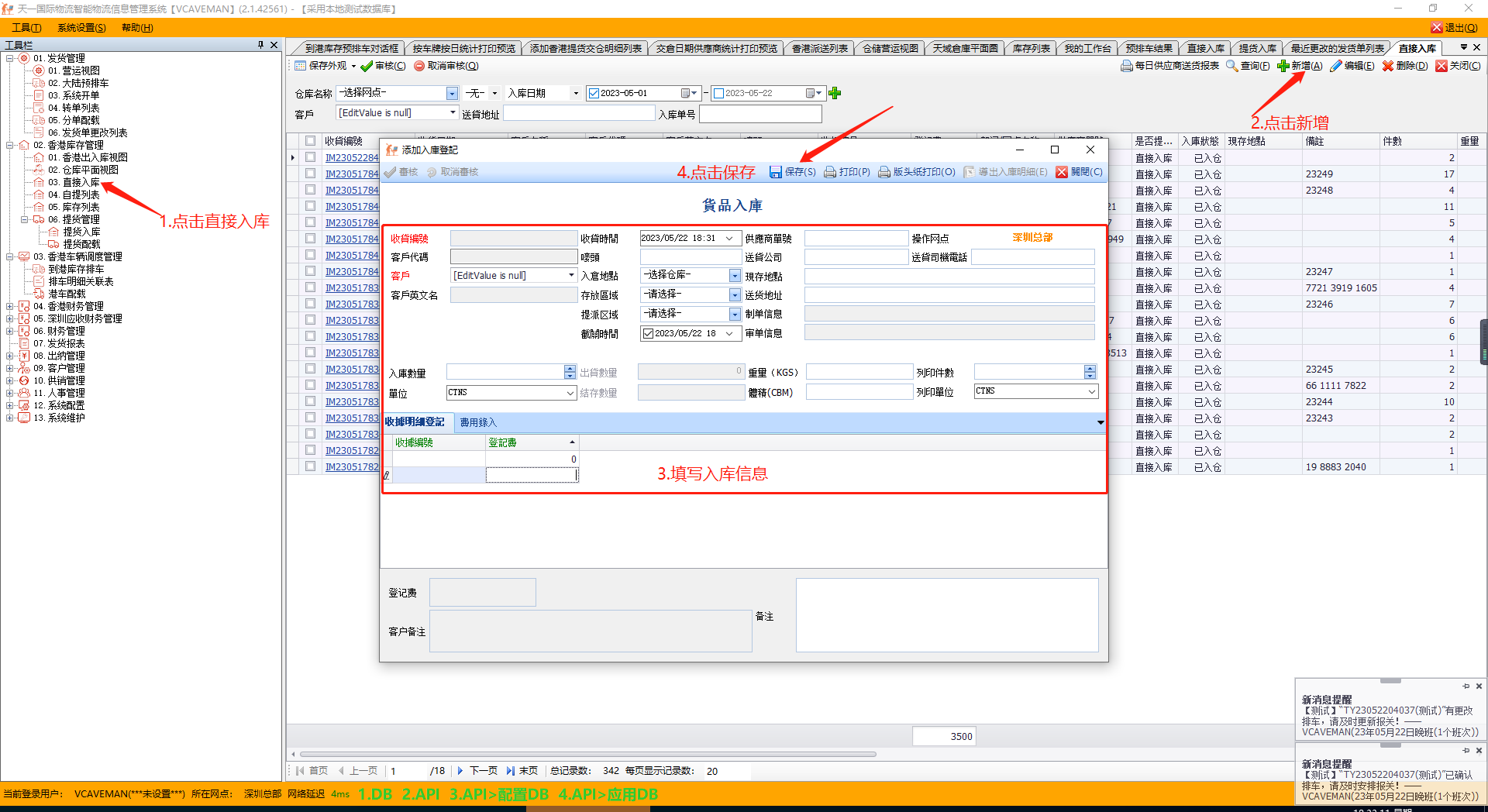Collapse the 01. 发货管理 tree node
Viewport: 1488px width, 812px height.
(10, 58)
